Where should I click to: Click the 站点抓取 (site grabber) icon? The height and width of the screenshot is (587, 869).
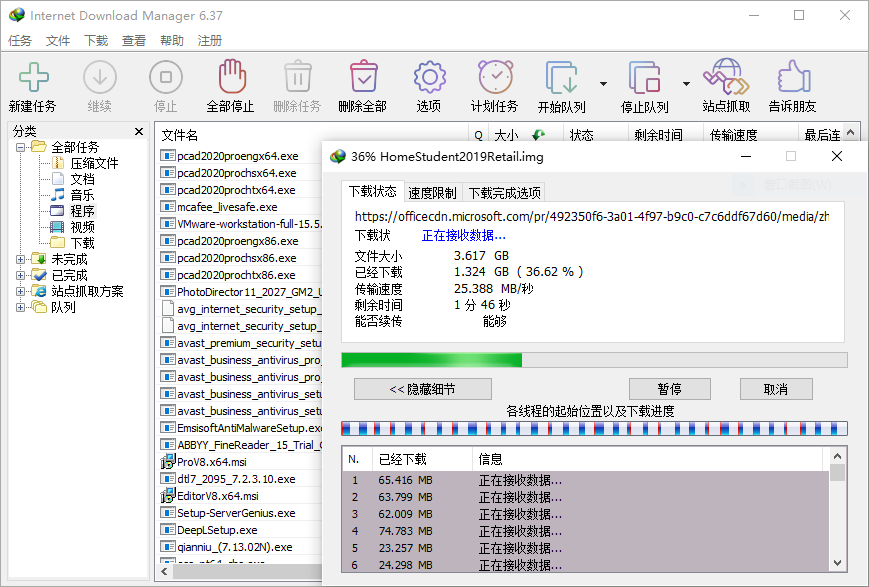726,79
